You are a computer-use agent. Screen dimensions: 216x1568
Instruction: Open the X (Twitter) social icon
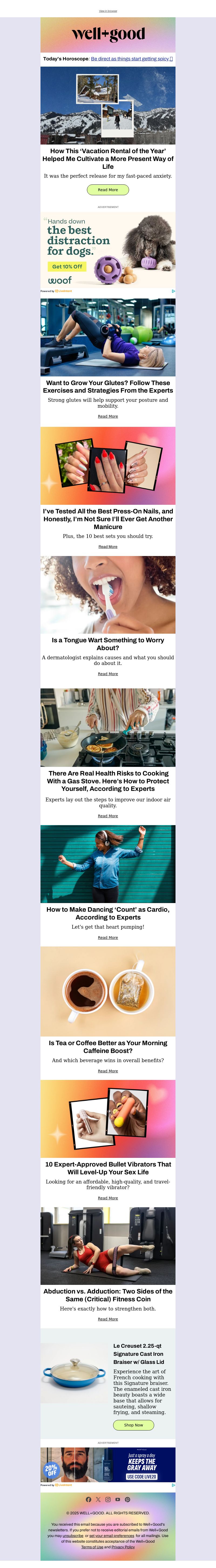98,1499
